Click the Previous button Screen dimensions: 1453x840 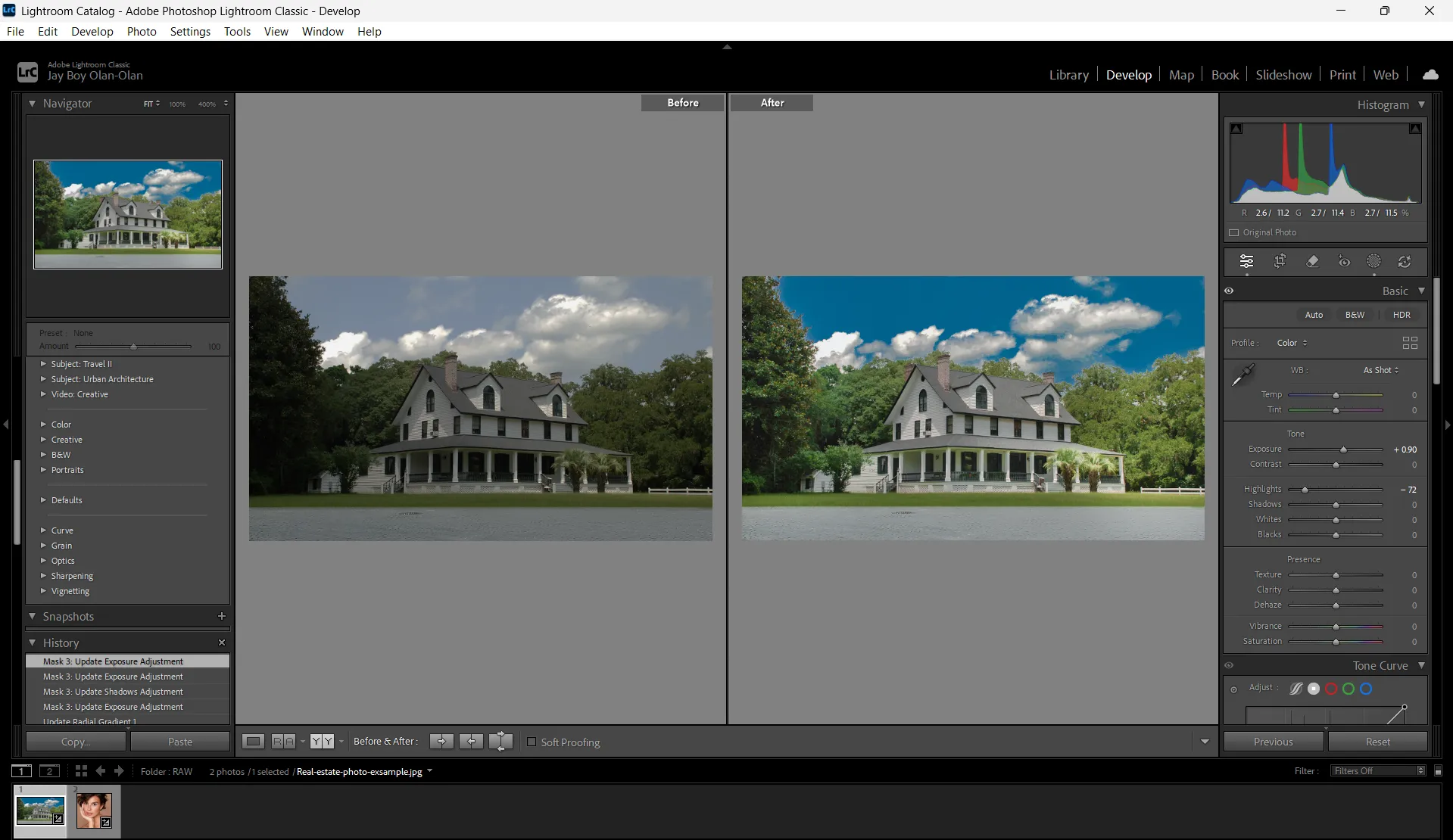(x=1273, y=742)
